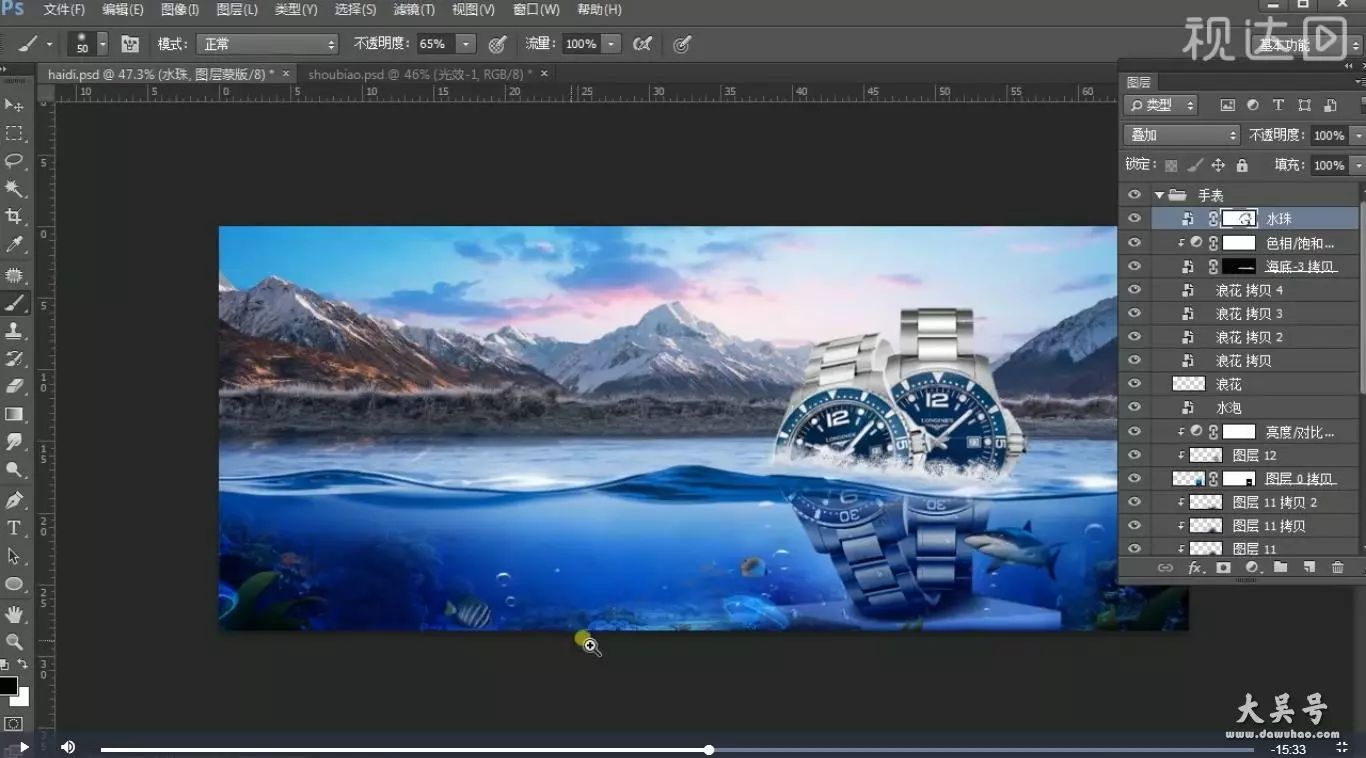Toggle lock all in layers panel
The image size is (1366, 758).
click(1242, 165)
